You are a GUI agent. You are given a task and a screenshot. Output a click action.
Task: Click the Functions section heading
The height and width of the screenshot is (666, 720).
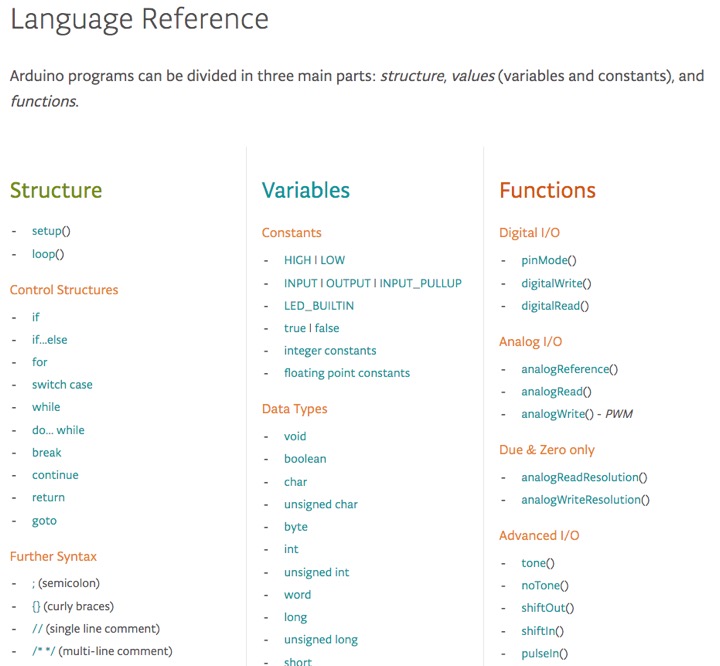pyautogui.click(x=547, y=190)
